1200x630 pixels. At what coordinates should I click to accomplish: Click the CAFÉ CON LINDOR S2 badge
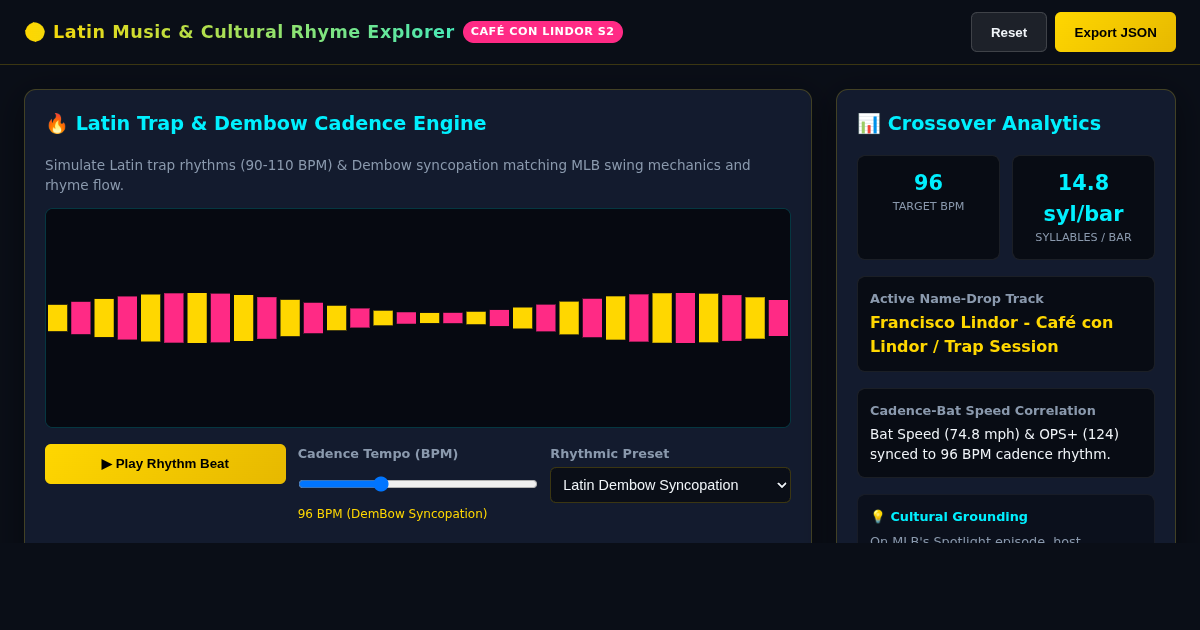point(543,32)
